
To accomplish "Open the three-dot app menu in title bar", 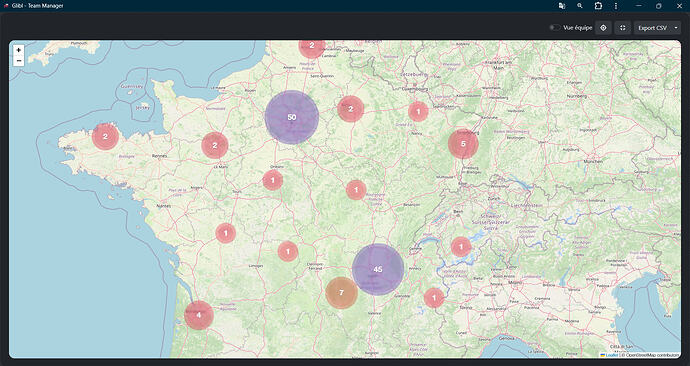I will tap(616, 6).
